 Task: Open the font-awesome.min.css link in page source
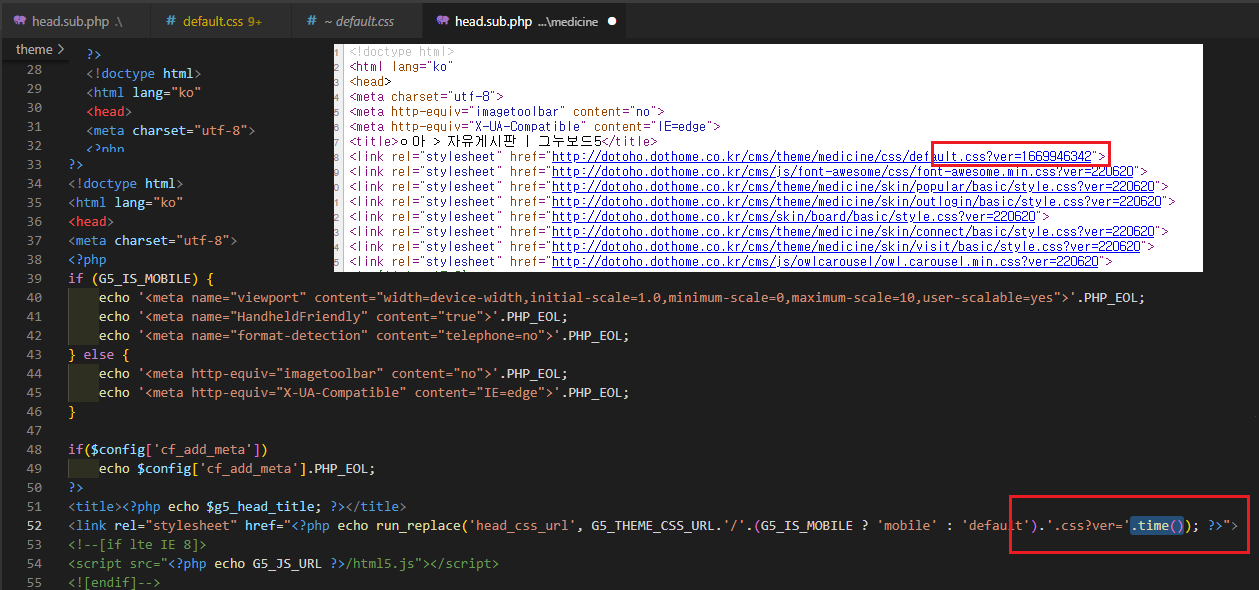[x=843, y=171]
